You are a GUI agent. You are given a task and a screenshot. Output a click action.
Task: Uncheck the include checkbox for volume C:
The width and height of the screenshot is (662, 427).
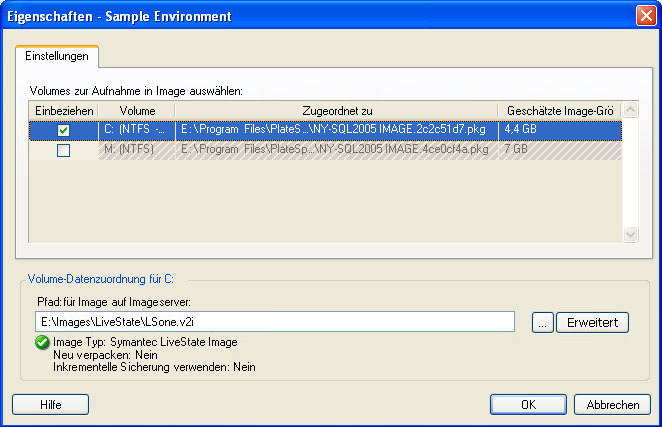(64, 130)
